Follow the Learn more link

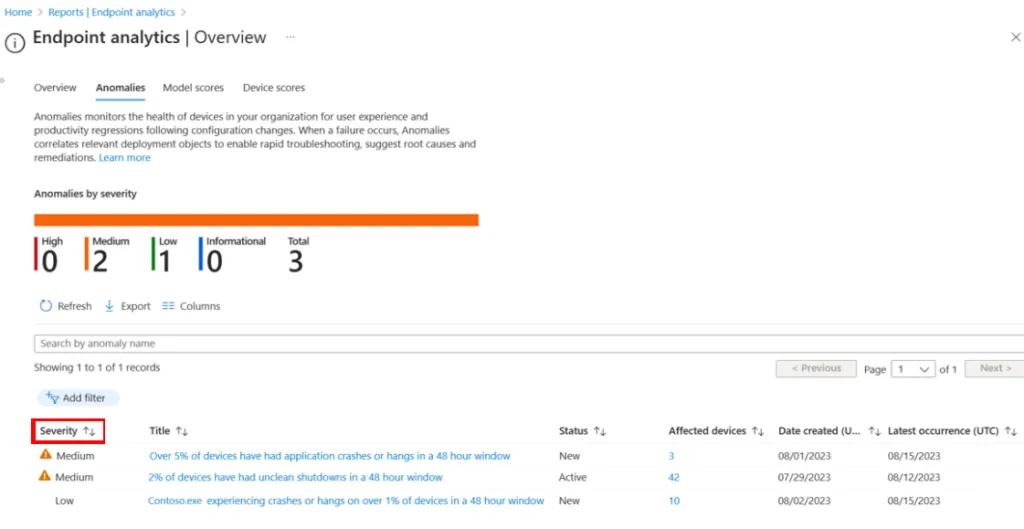[125, 158]
